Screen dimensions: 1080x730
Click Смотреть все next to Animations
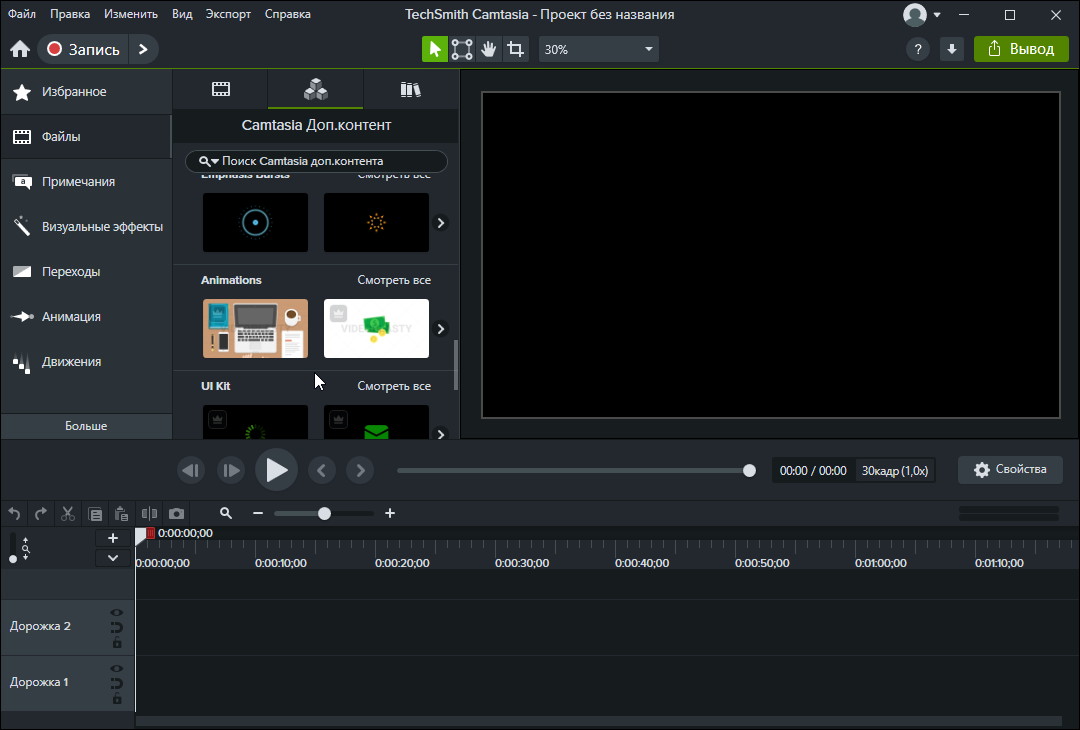tap(394, 280)
